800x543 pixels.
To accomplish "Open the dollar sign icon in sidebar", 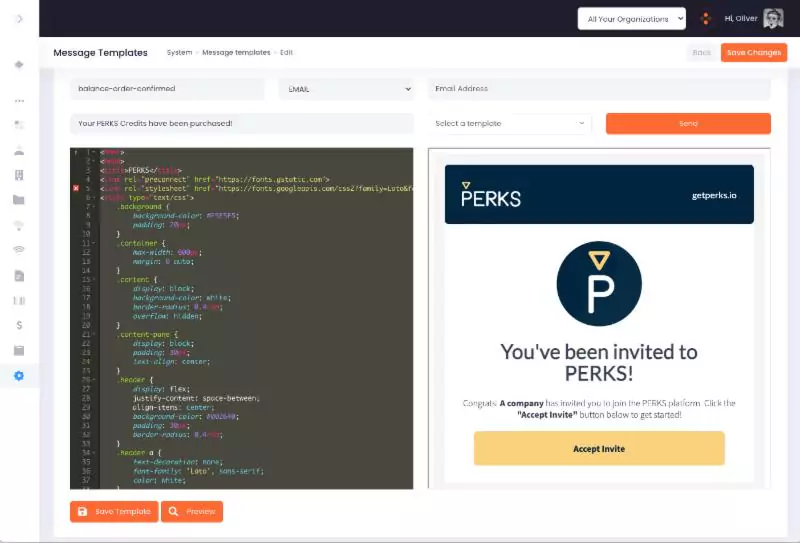I will tap(19, 325).
